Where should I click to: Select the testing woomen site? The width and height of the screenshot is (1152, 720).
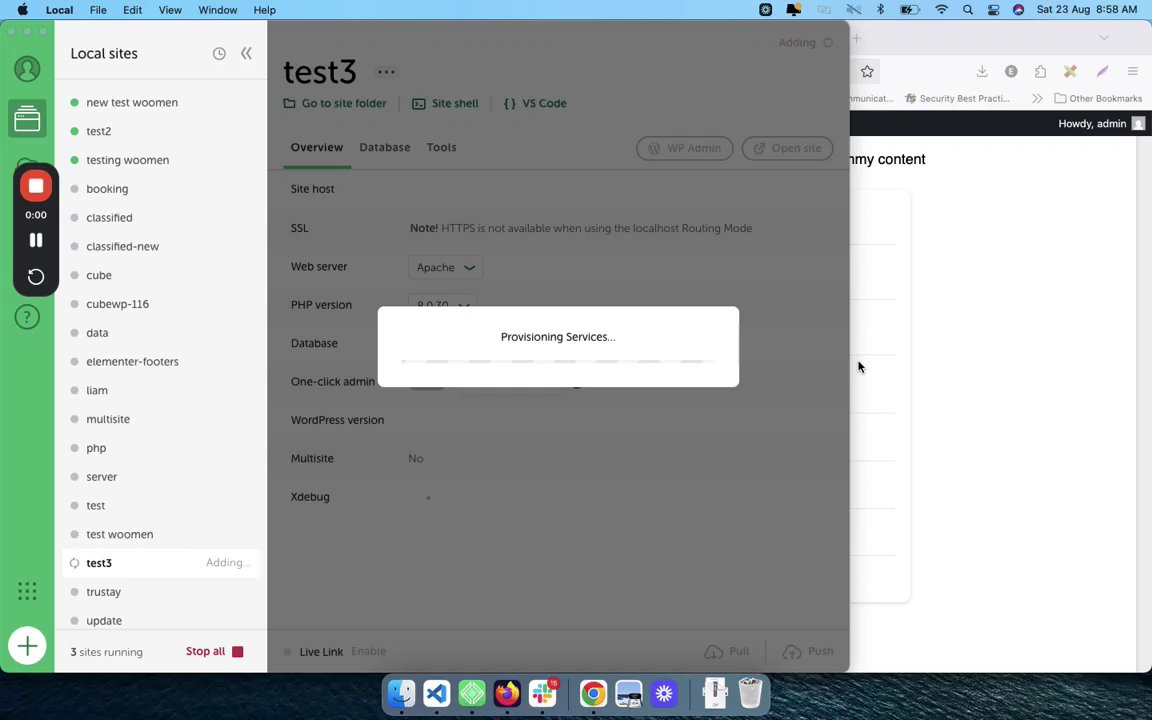(x=161, y=160)
